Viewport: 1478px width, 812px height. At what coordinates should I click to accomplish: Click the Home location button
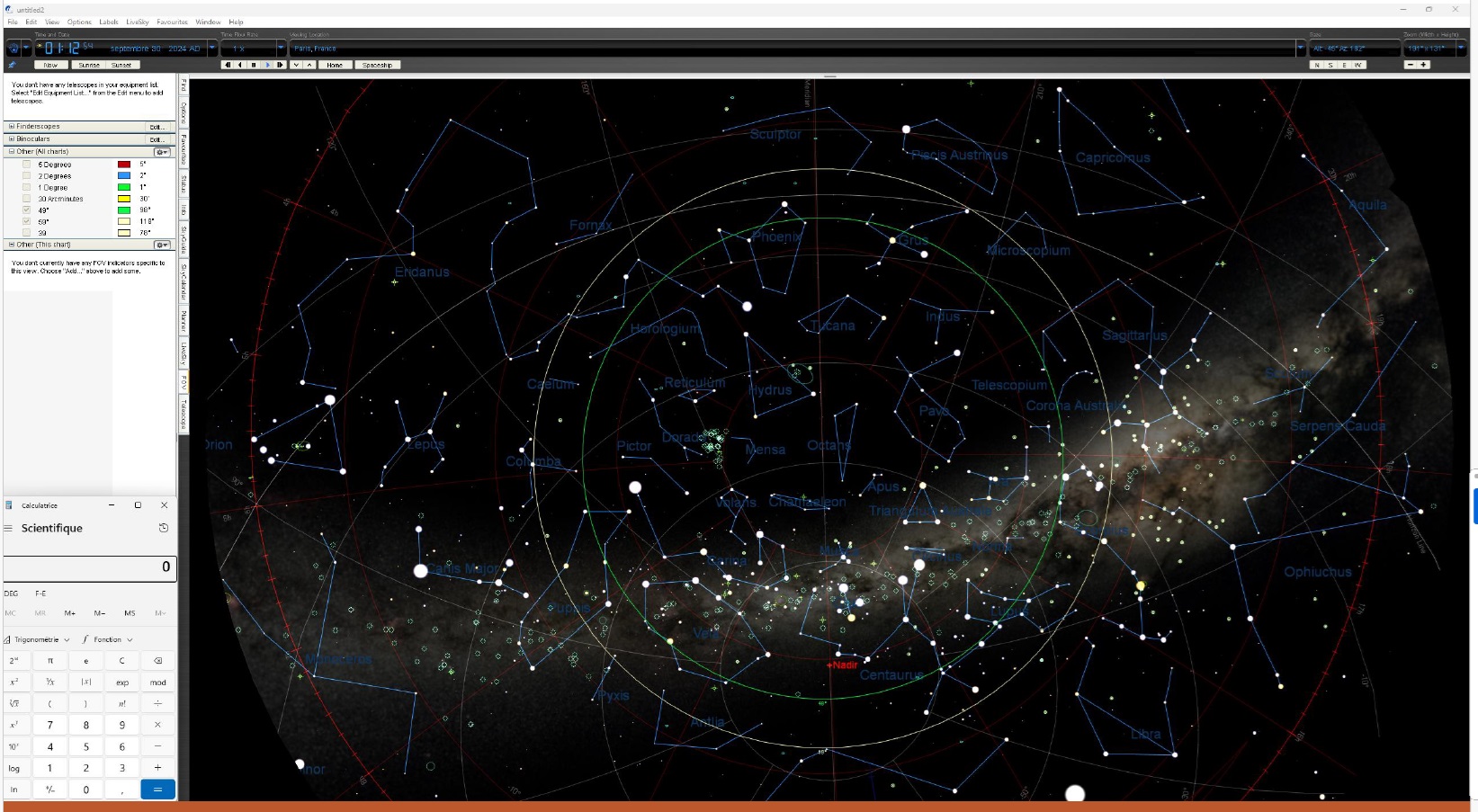(x=335, y=65)
